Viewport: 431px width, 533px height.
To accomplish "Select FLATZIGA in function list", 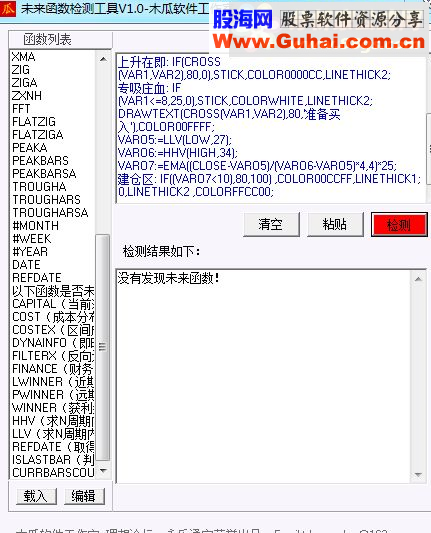I will tap(37, 135).
